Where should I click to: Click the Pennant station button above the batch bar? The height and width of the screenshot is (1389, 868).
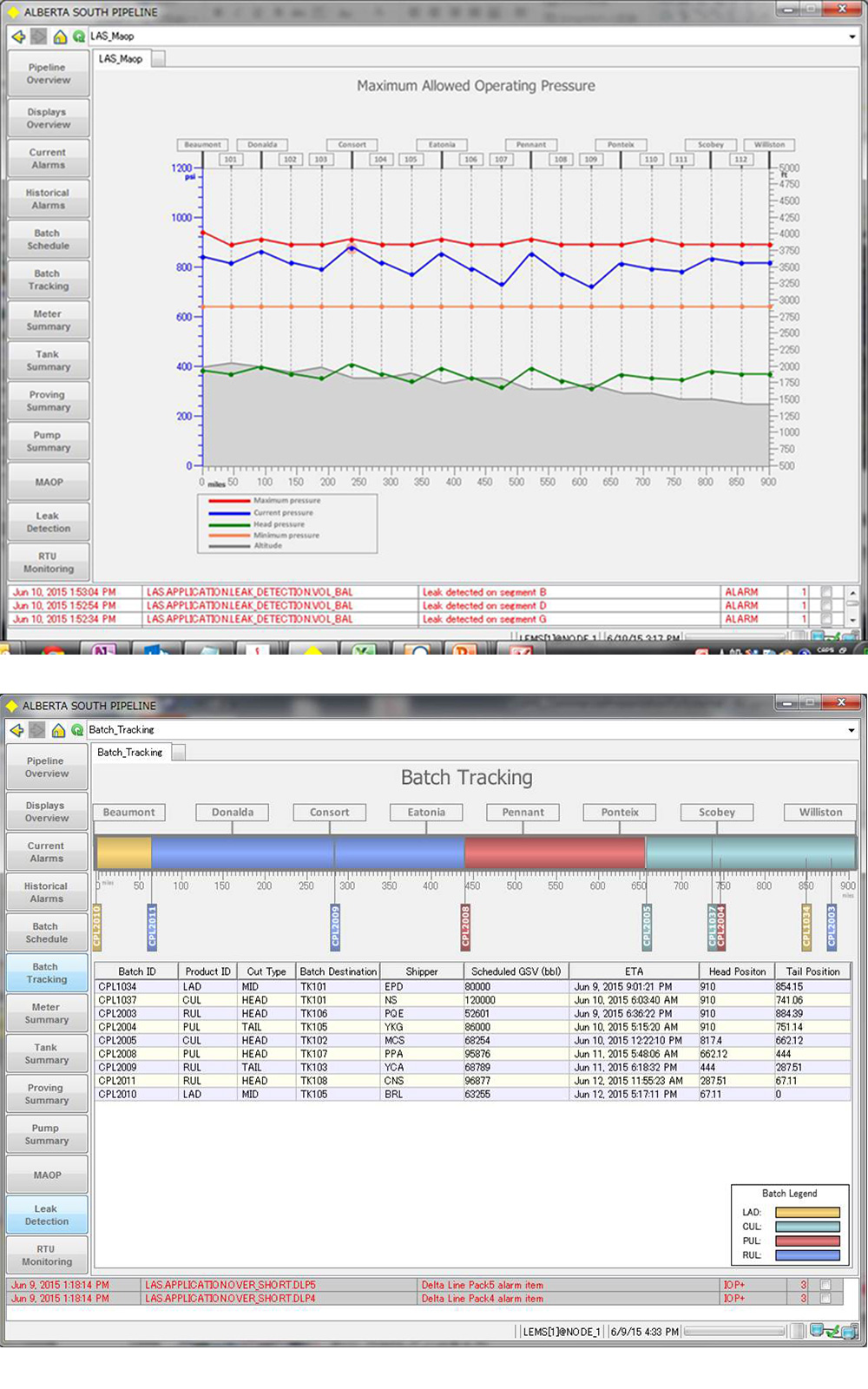pos(523,813)
